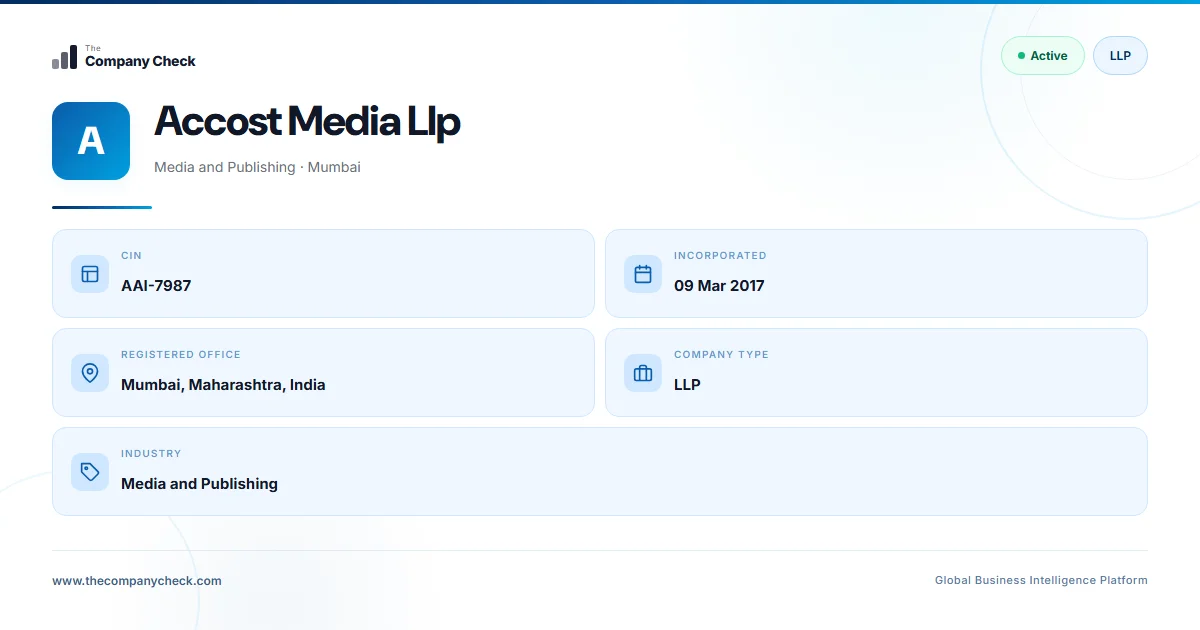Click The Company Check bar-chart logo icon
Viewport: 1200px width, 630px height.
click(x=65, y=57)
